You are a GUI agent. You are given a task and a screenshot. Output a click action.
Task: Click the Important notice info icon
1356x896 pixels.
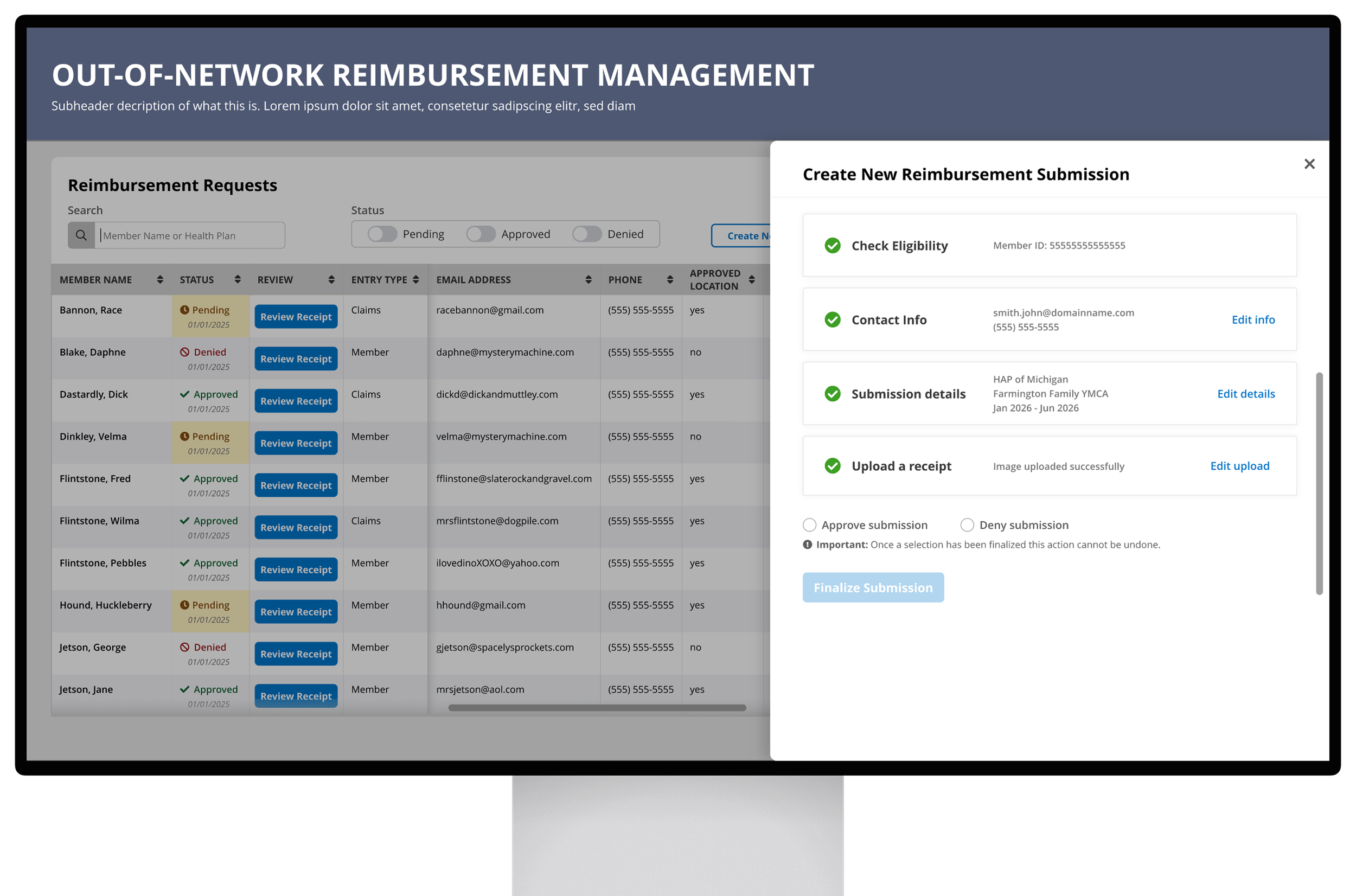[807, 545]
